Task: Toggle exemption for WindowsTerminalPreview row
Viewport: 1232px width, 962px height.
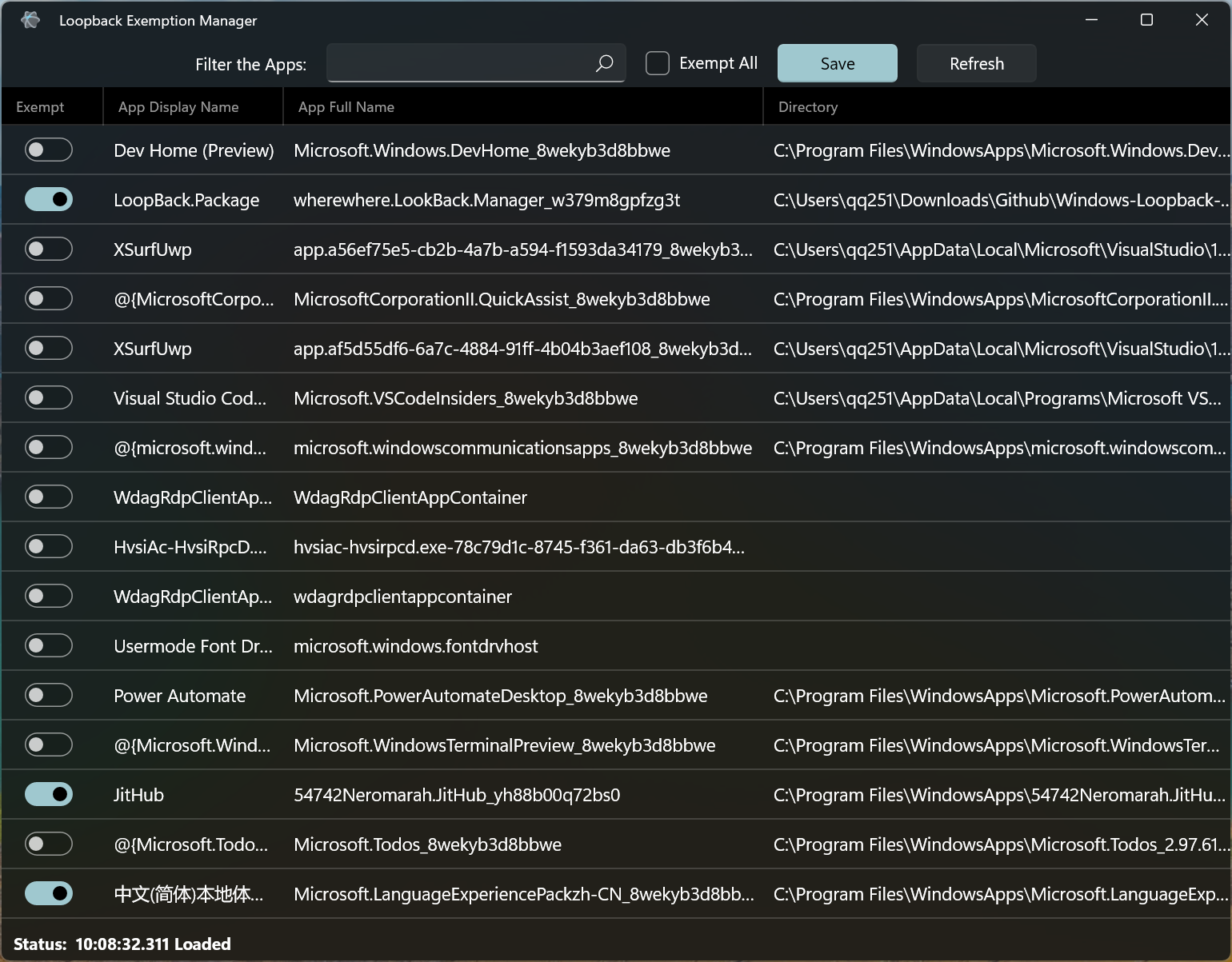Action: pos(49,744)
